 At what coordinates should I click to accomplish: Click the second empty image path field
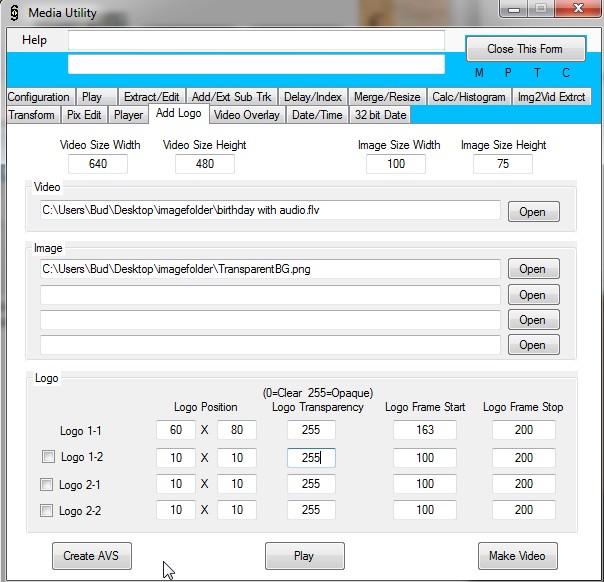pos(270,295)
